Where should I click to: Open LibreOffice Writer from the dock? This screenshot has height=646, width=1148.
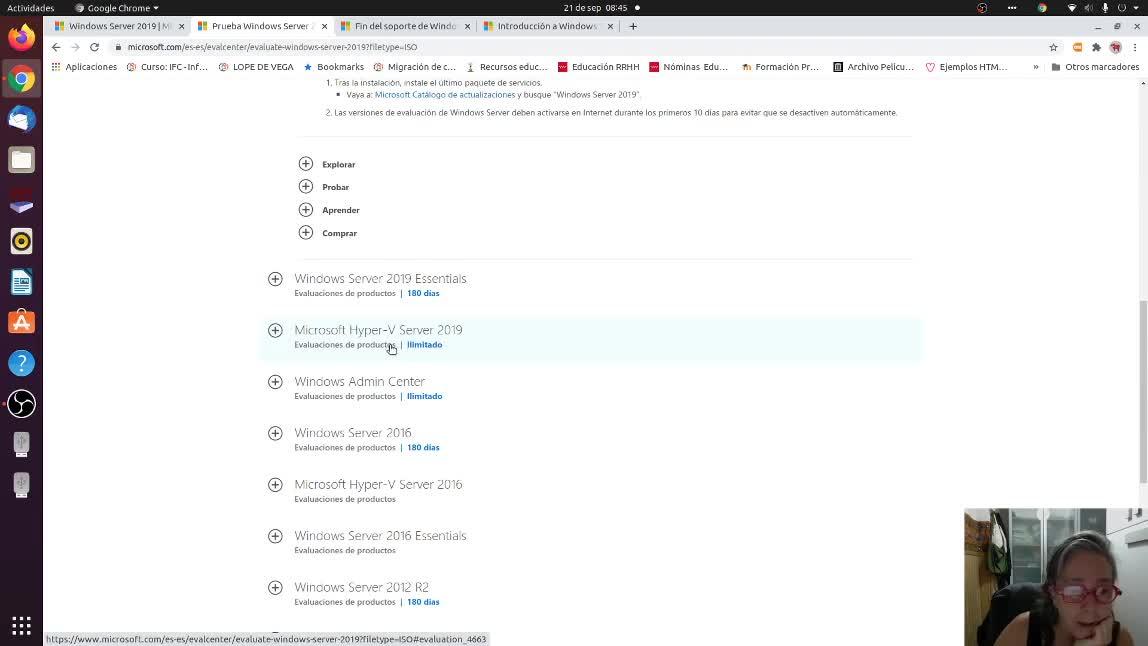click(x=21, y=282)
